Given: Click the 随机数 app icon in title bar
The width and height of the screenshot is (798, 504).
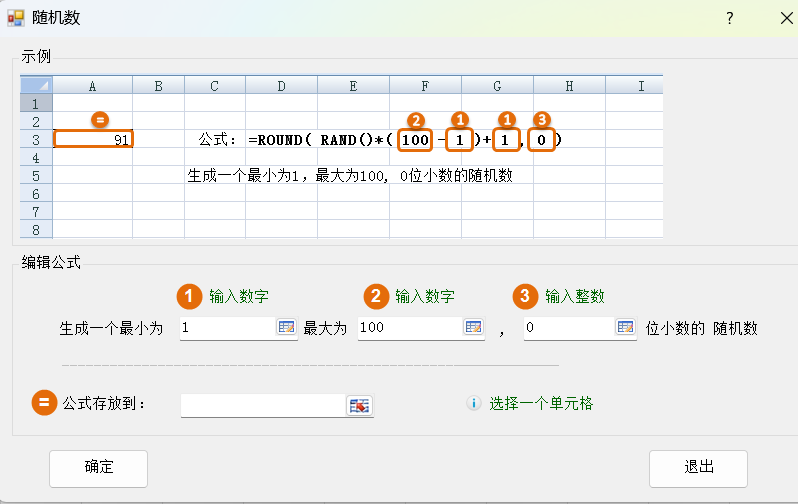Looking at the screenshot, I should tap(17, 18).
